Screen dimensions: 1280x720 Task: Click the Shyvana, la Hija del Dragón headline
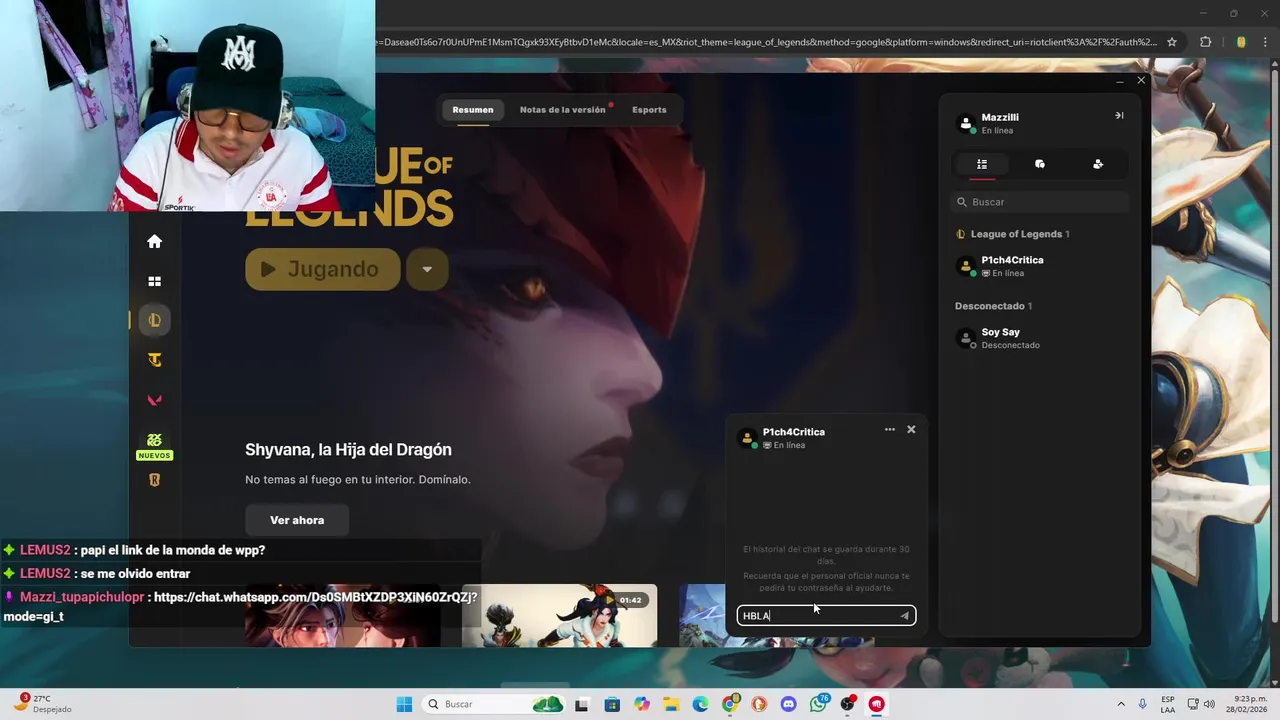coord(348,450)
